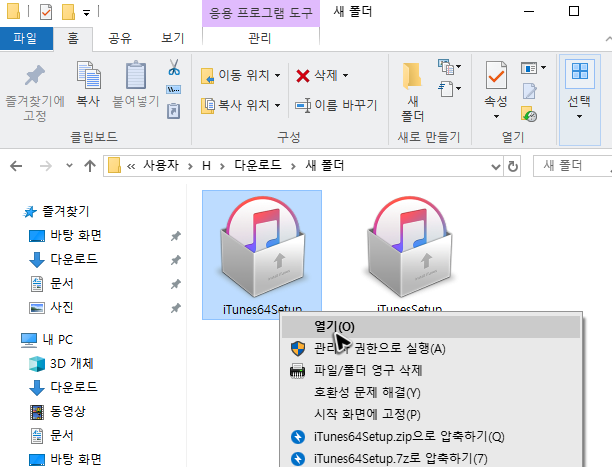Viewport: 612px width, 467px height.
Task: Switch to the 공유 tab
Action: coord(120,38)
